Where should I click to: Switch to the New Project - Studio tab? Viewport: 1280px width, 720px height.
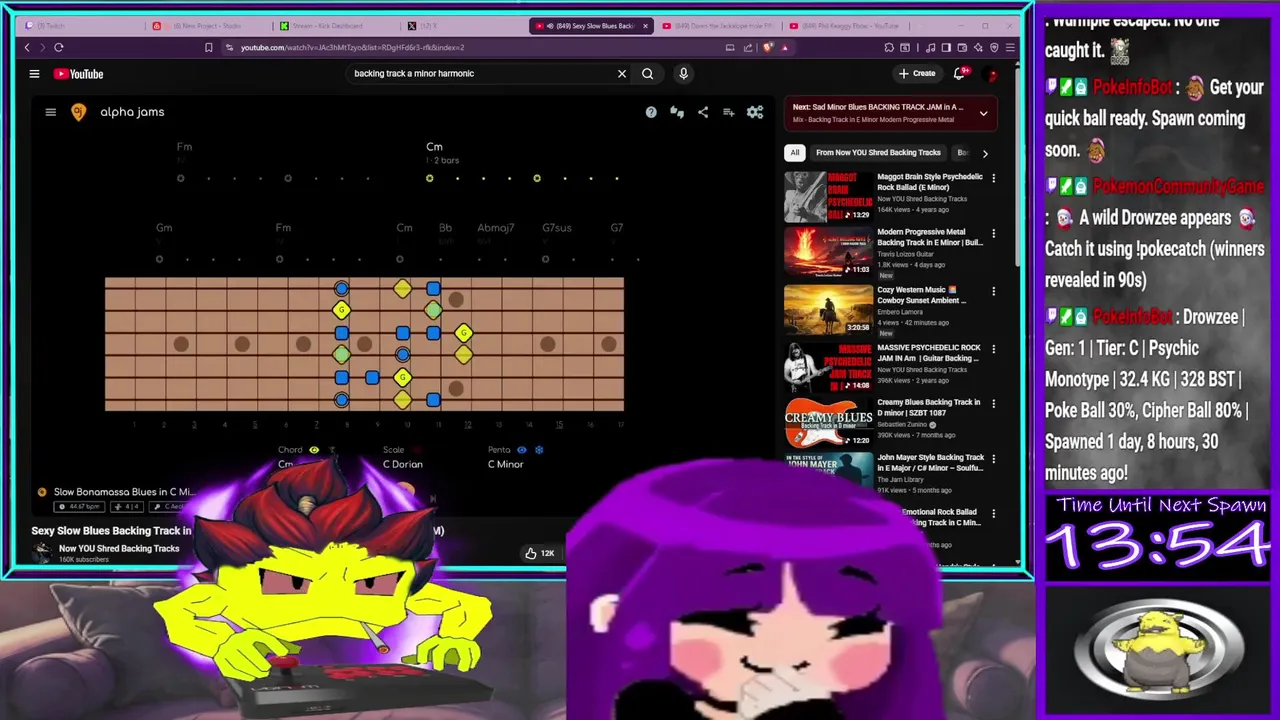point(210,26)
